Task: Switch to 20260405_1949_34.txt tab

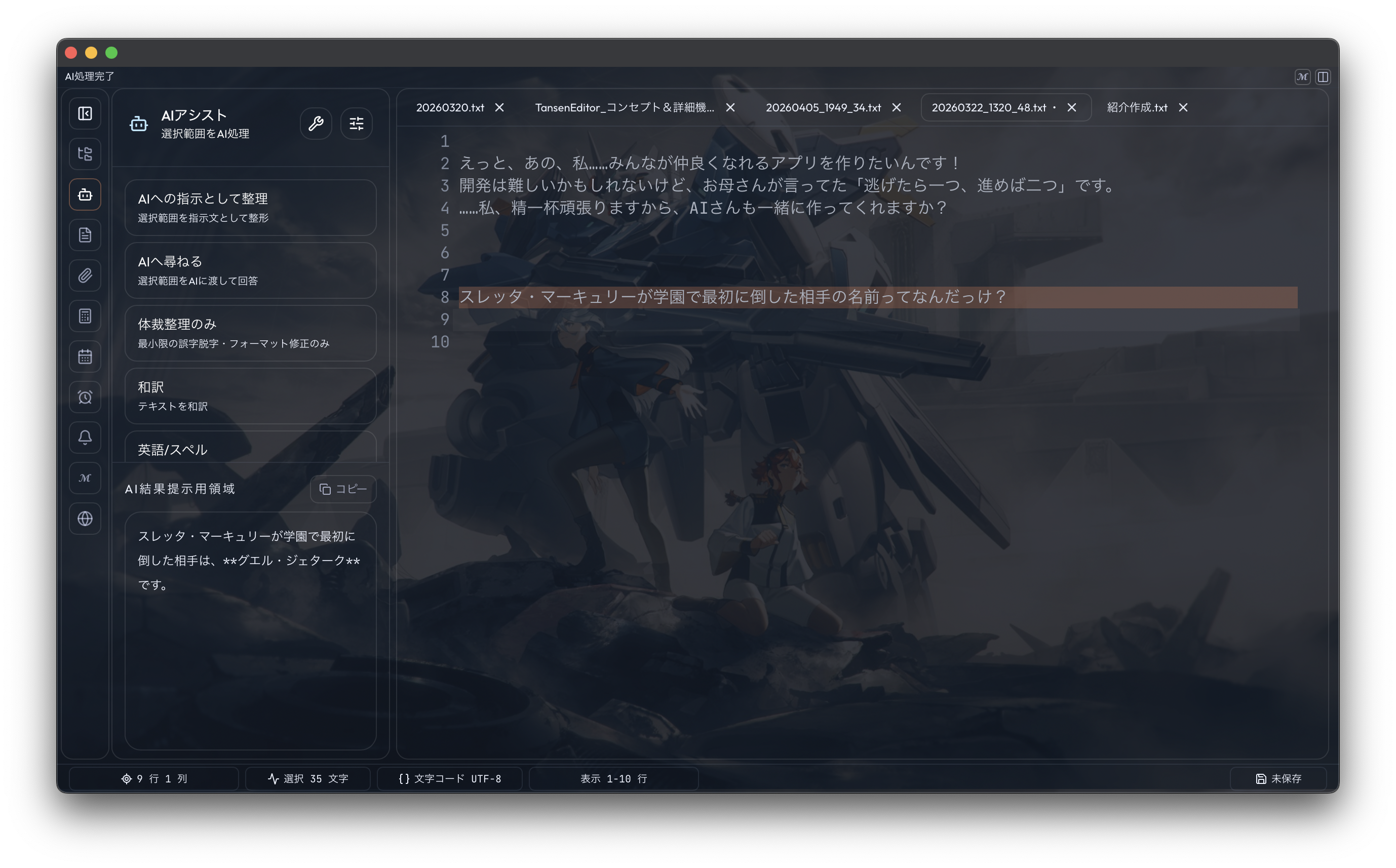Action: [823, 108]
